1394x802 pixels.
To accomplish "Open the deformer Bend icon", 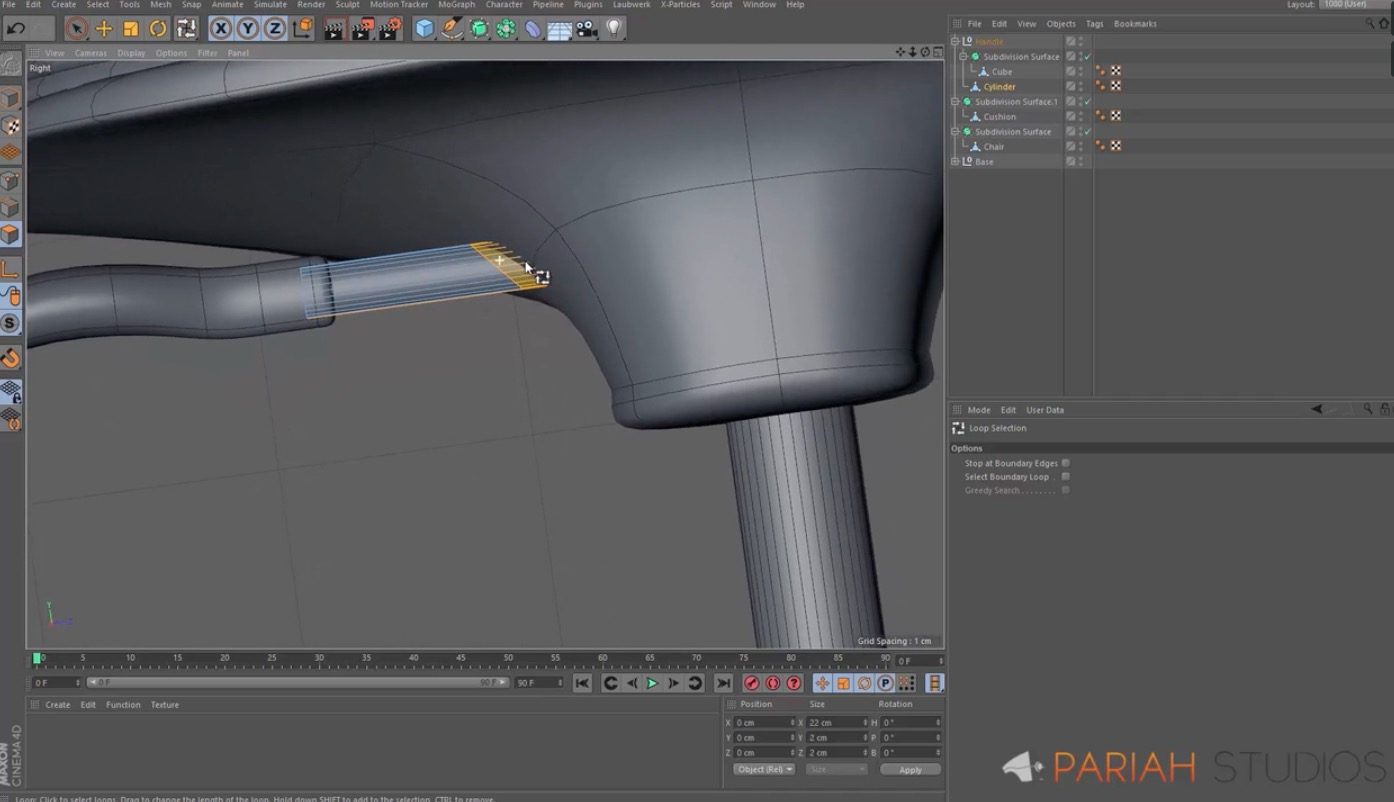I will 533,28.
